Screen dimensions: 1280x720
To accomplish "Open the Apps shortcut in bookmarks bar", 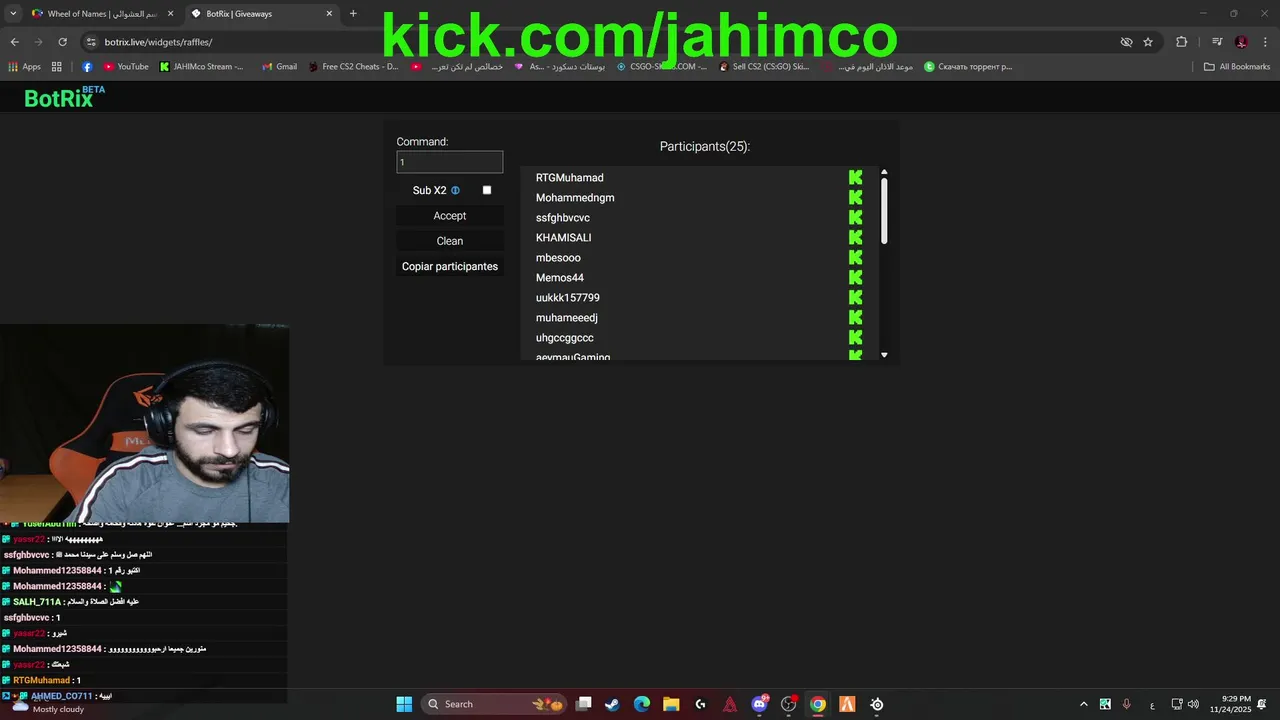I will click(x=25, y=67).
